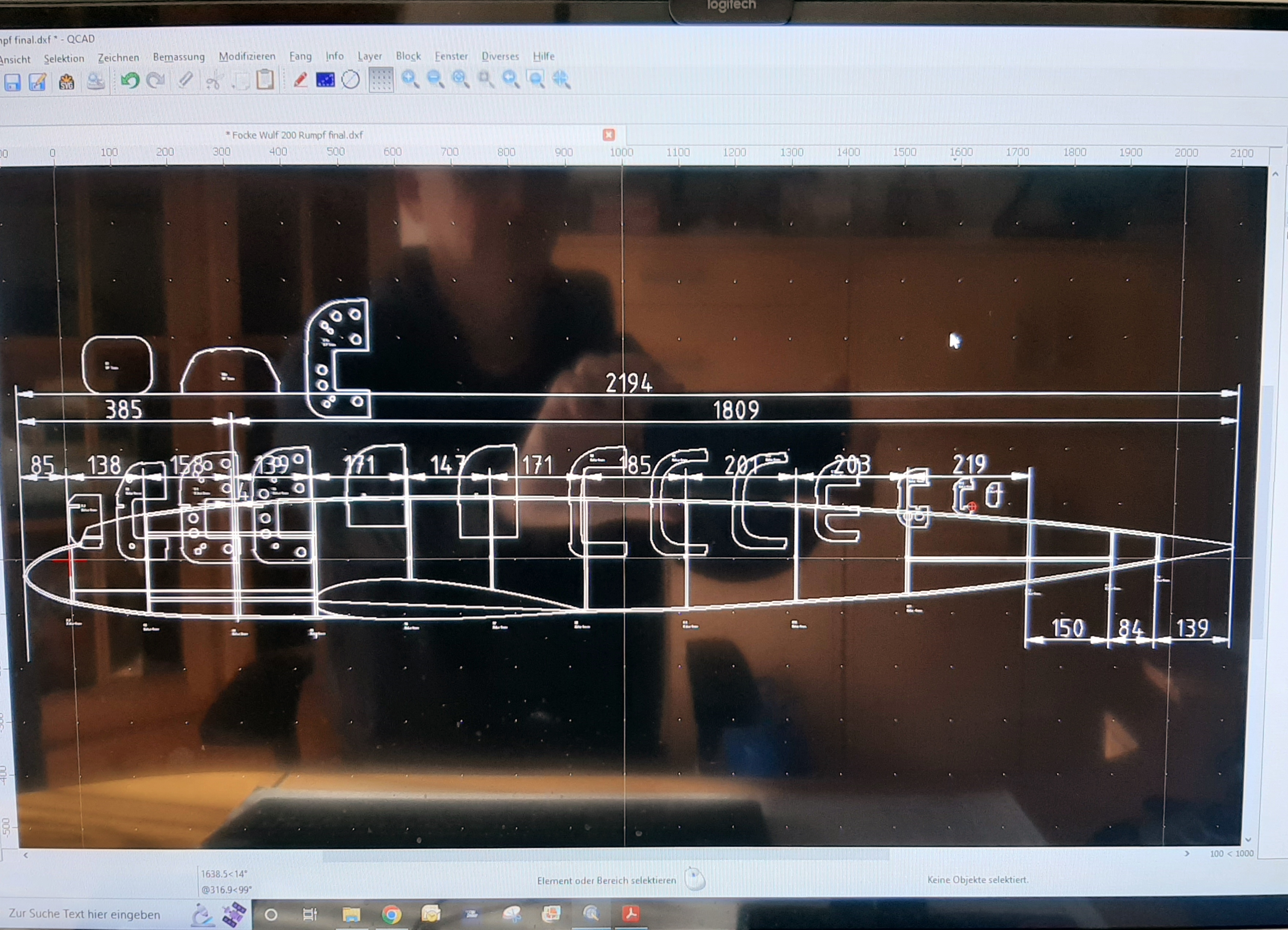Open the Fenster menu
The width and height of the screenshot is (1288, 930).
coord(451,56)
